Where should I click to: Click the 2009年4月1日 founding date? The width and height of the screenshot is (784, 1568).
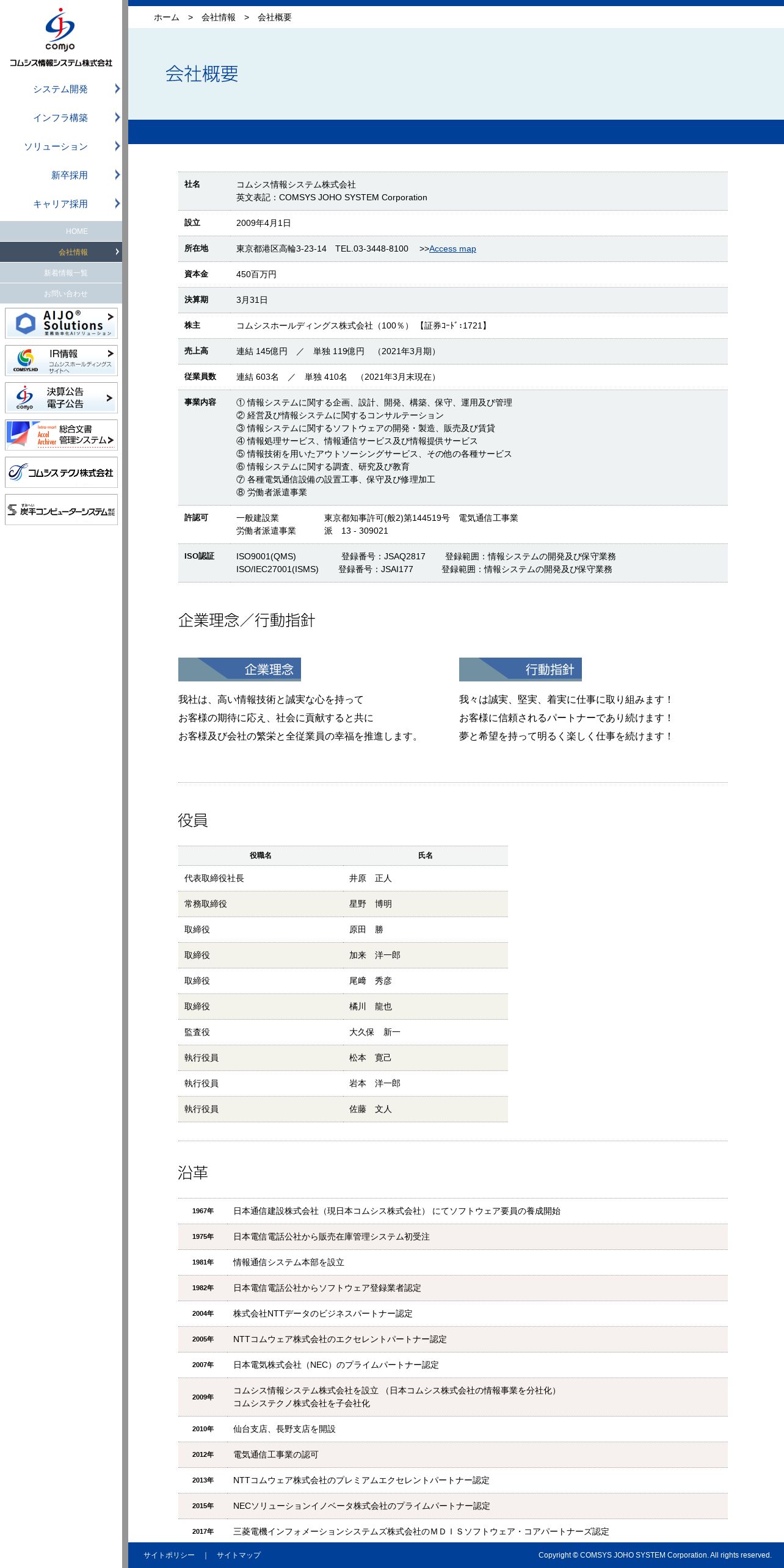point(264,223)
